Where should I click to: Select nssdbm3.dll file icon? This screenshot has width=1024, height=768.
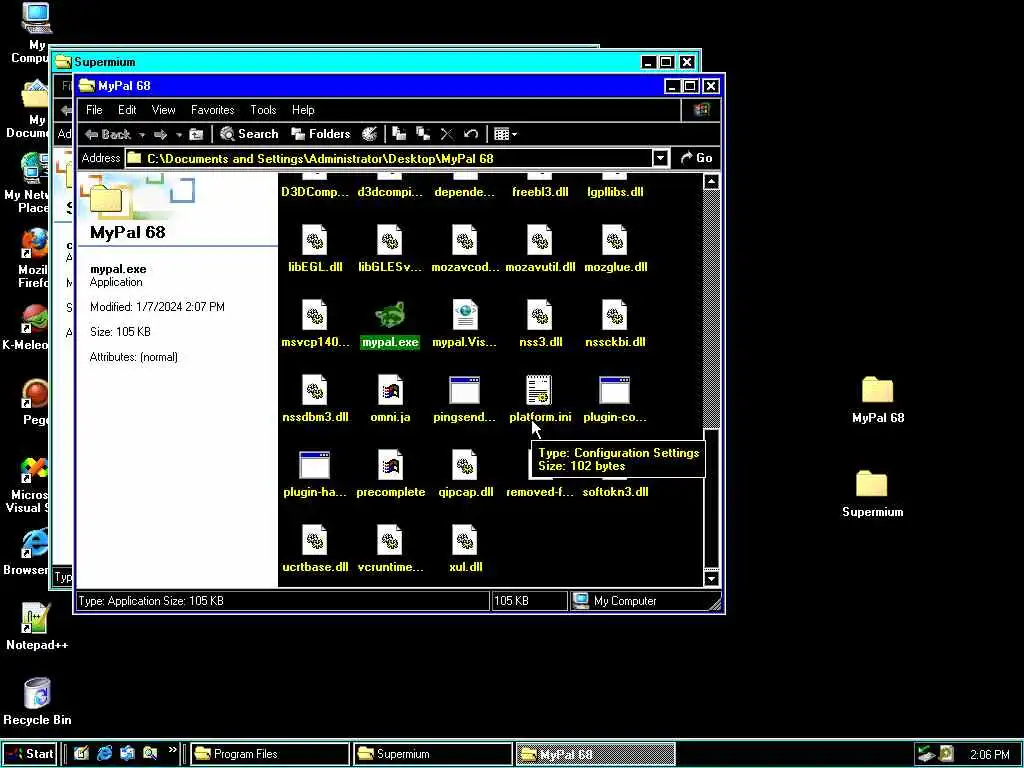(x=315, y=391)
